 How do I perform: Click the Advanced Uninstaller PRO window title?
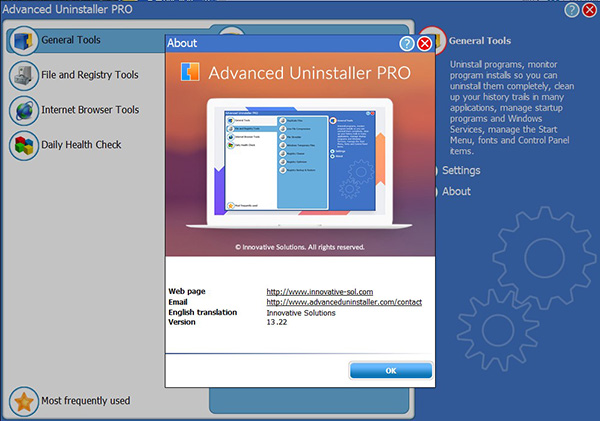[67, 9]
